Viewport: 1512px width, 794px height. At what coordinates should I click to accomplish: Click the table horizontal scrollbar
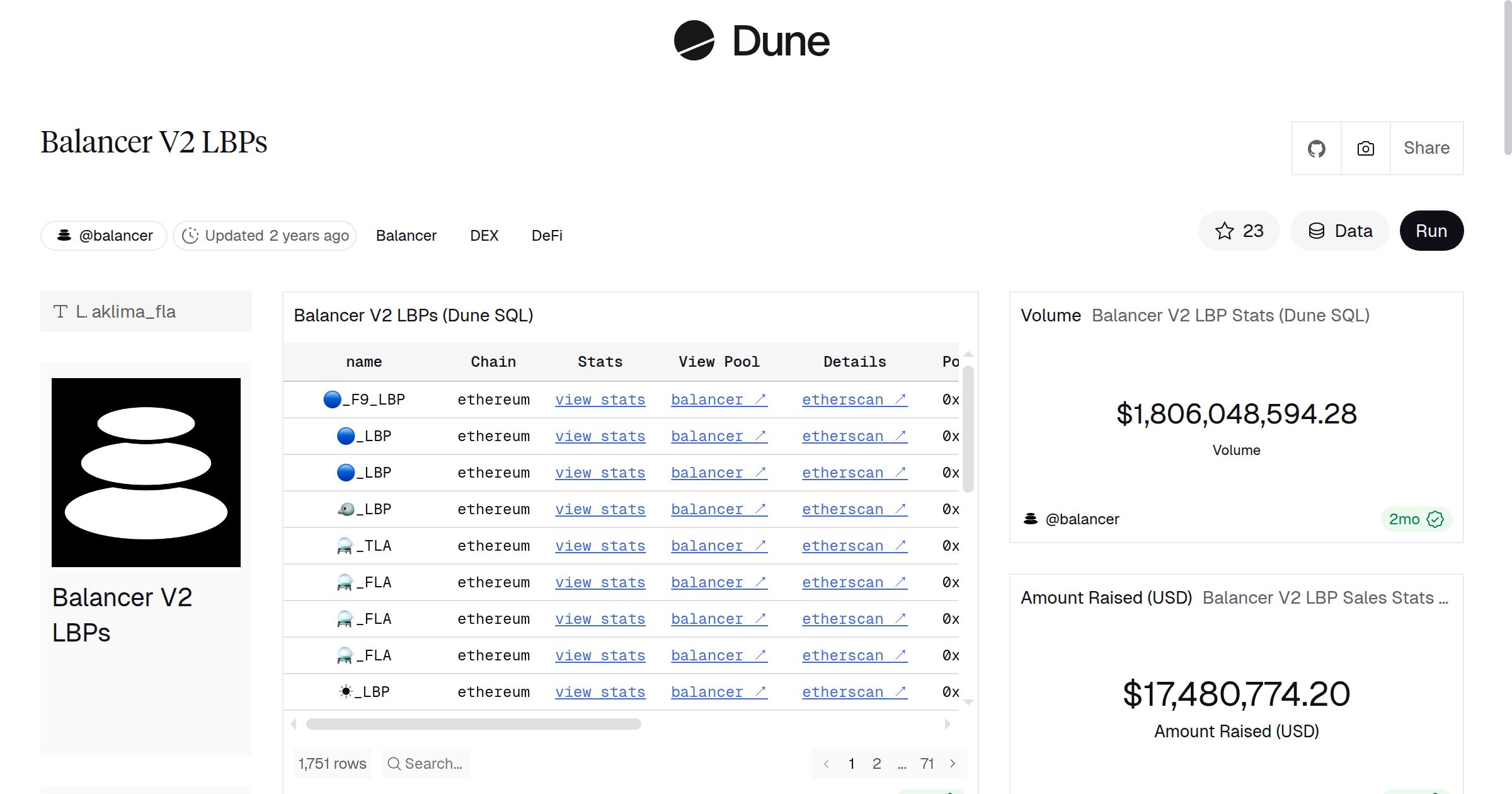473,725
